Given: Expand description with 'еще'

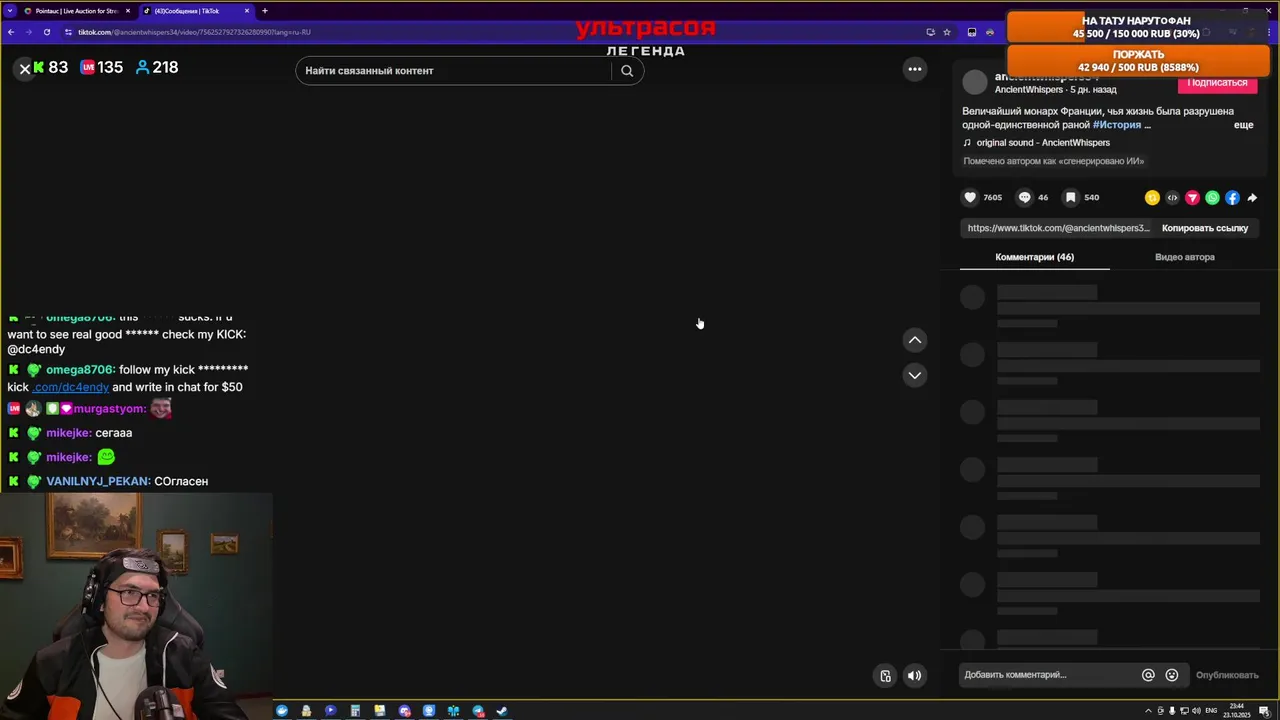Looking at the screenshot, I should 1243,125.
